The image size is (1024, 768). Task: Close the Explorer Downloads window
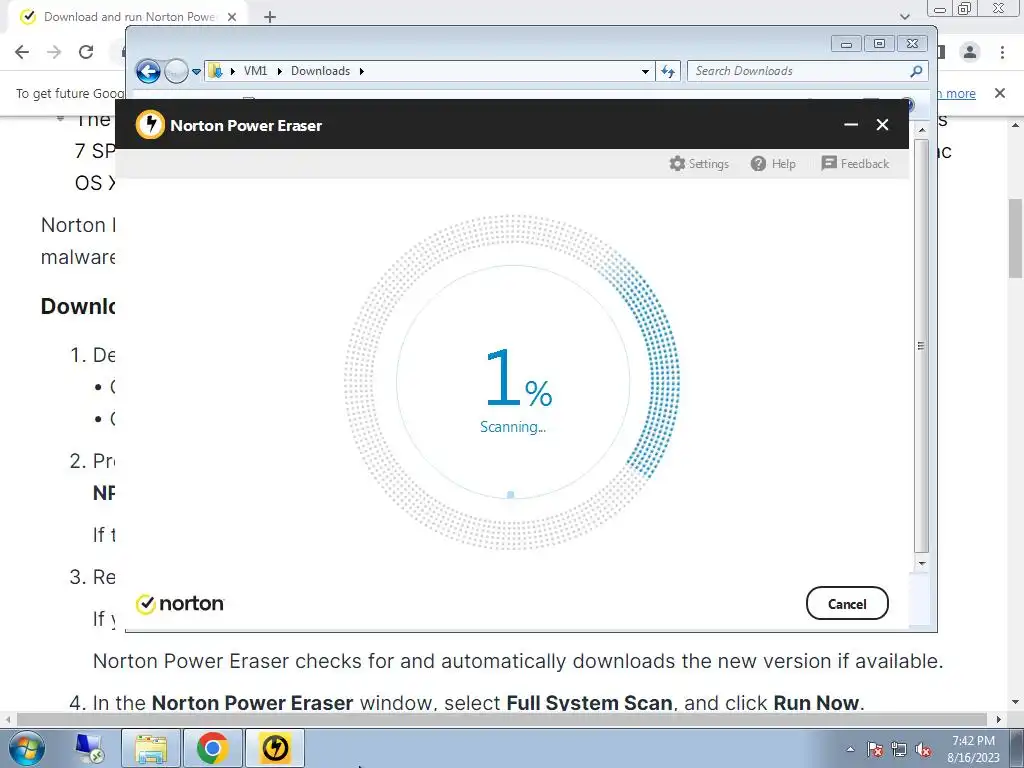click(912, 44)
